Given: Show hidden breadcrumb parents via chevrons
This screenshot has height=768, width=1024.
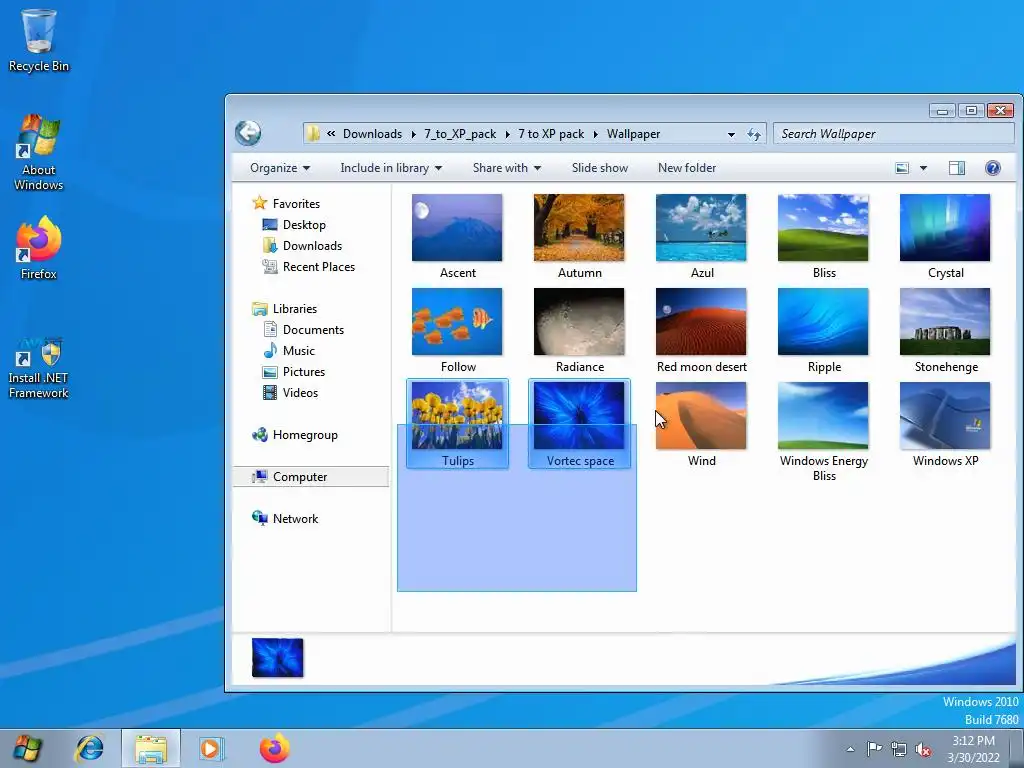Looking at the screenshot, I should [x=331, y=133].
